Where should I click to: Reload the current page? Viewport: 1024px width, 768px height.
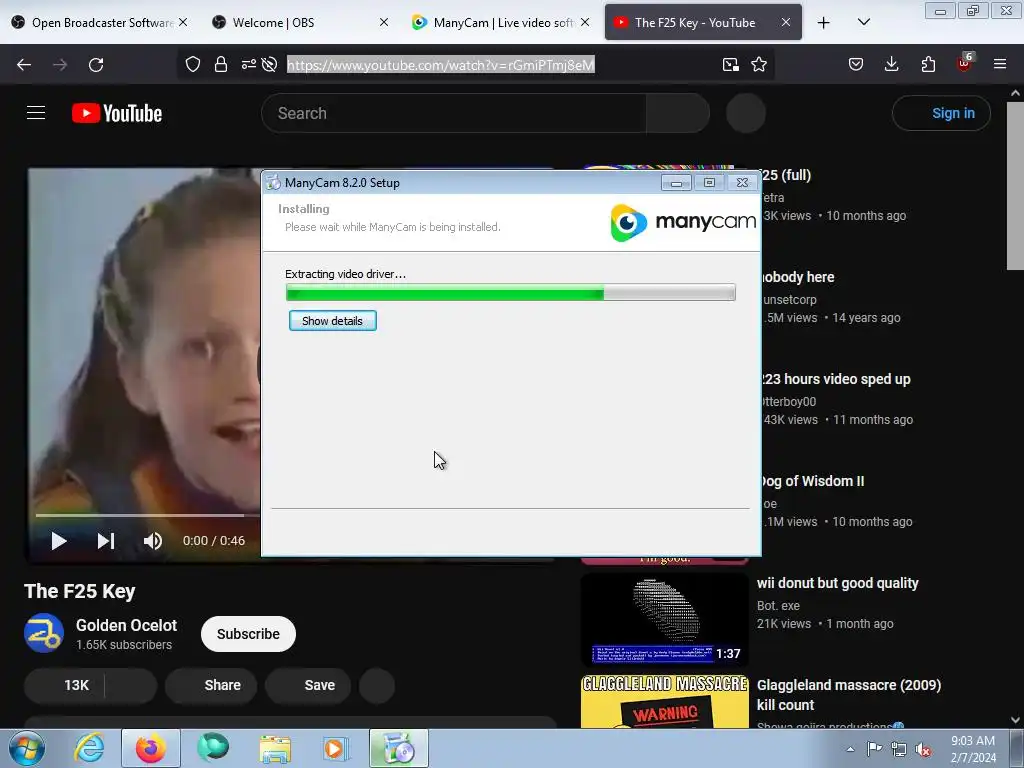click(x=96, y=65)
